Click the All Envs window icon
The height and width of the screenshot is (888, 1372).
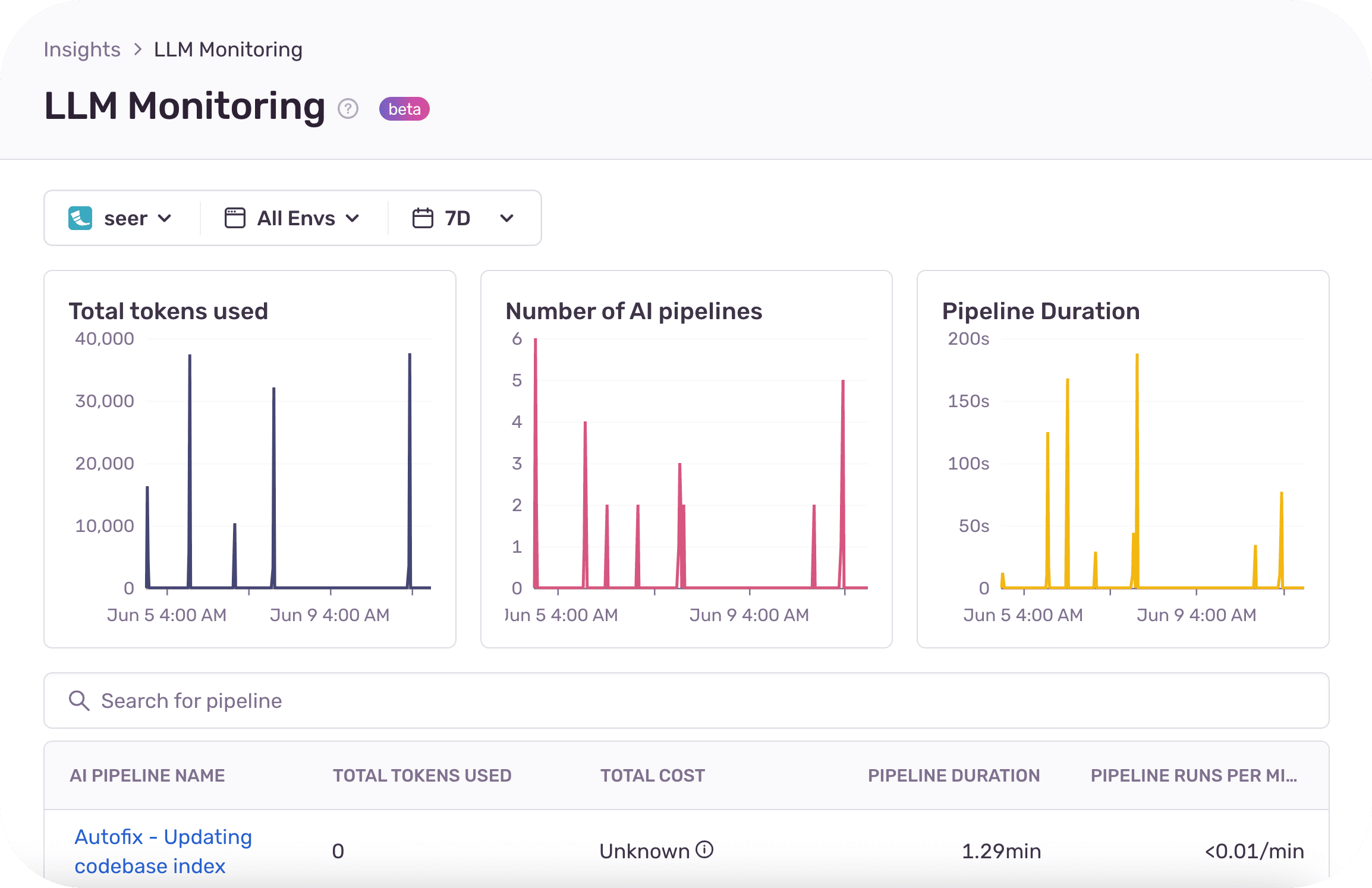point(235,218)
